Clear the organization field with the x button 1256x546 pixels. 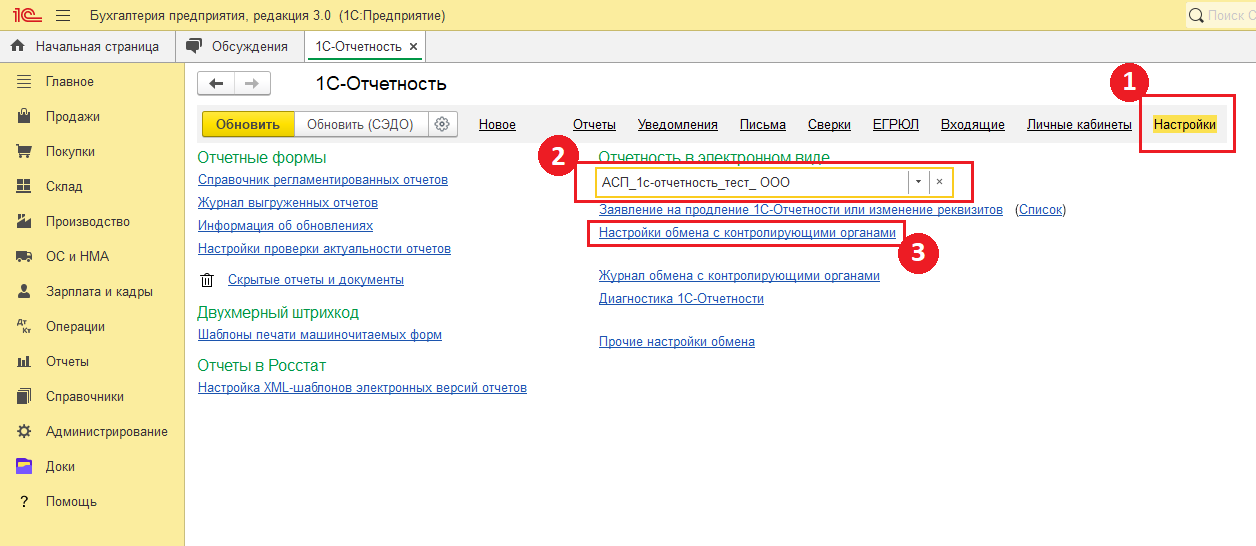(939, 182)
